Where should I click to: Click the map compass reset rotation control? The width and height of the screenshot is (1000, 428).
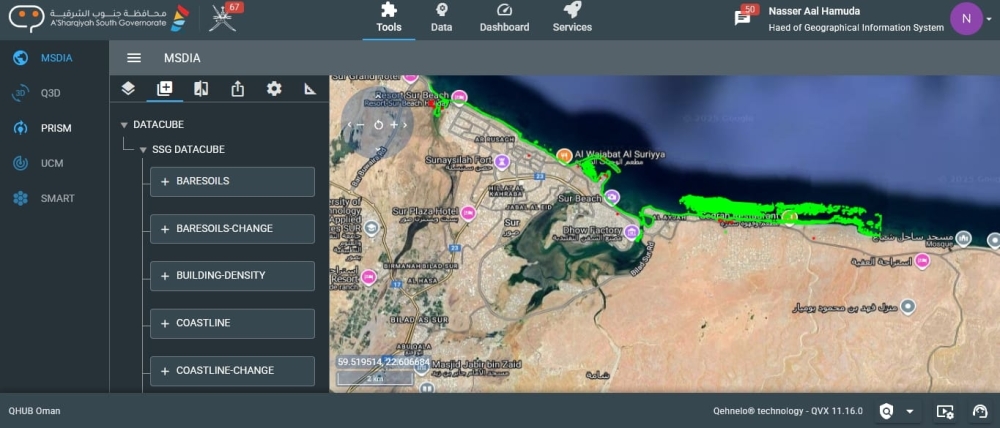pos(378,125)
